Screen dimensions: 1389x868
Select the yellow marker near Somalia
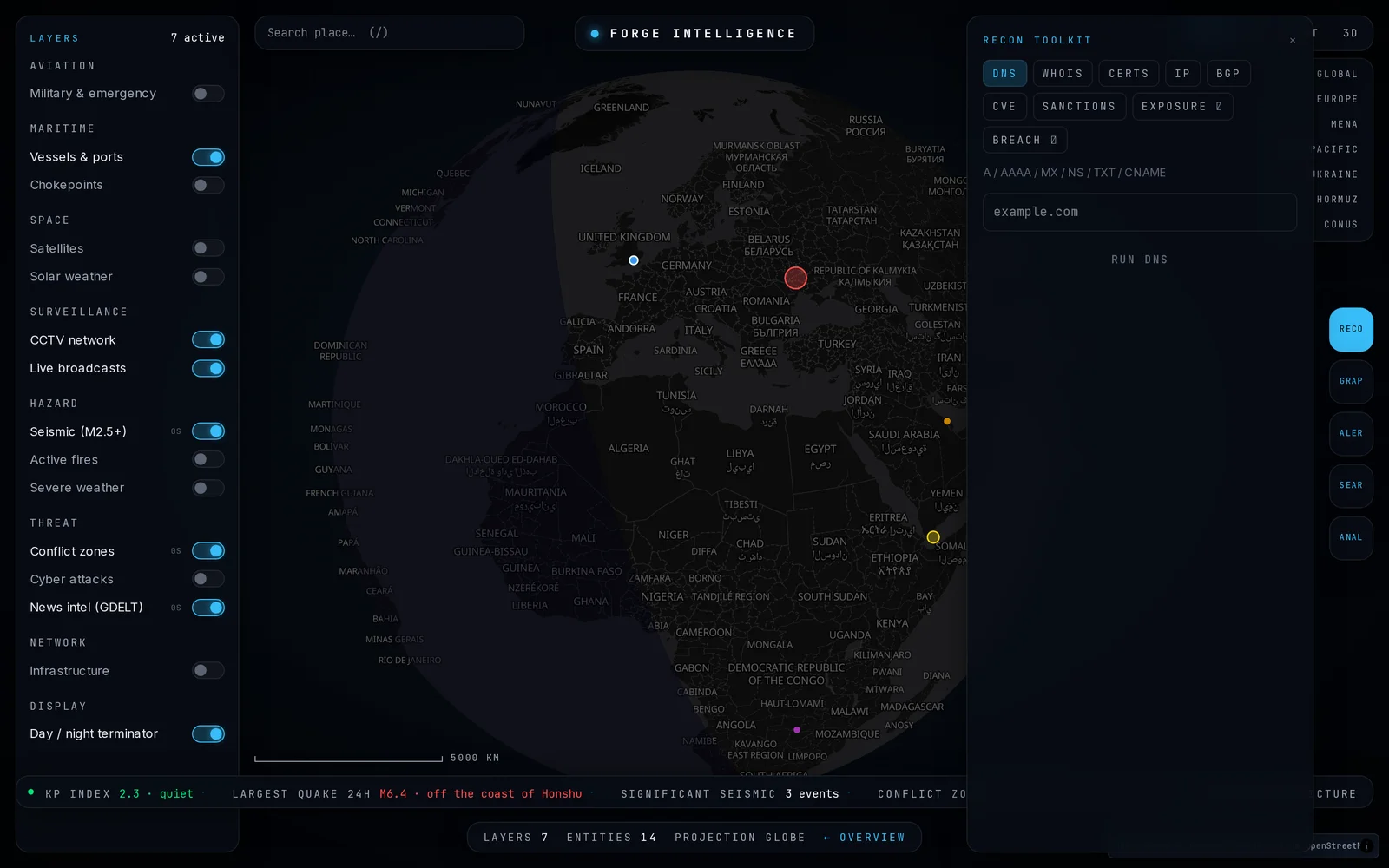coord(933,537)
